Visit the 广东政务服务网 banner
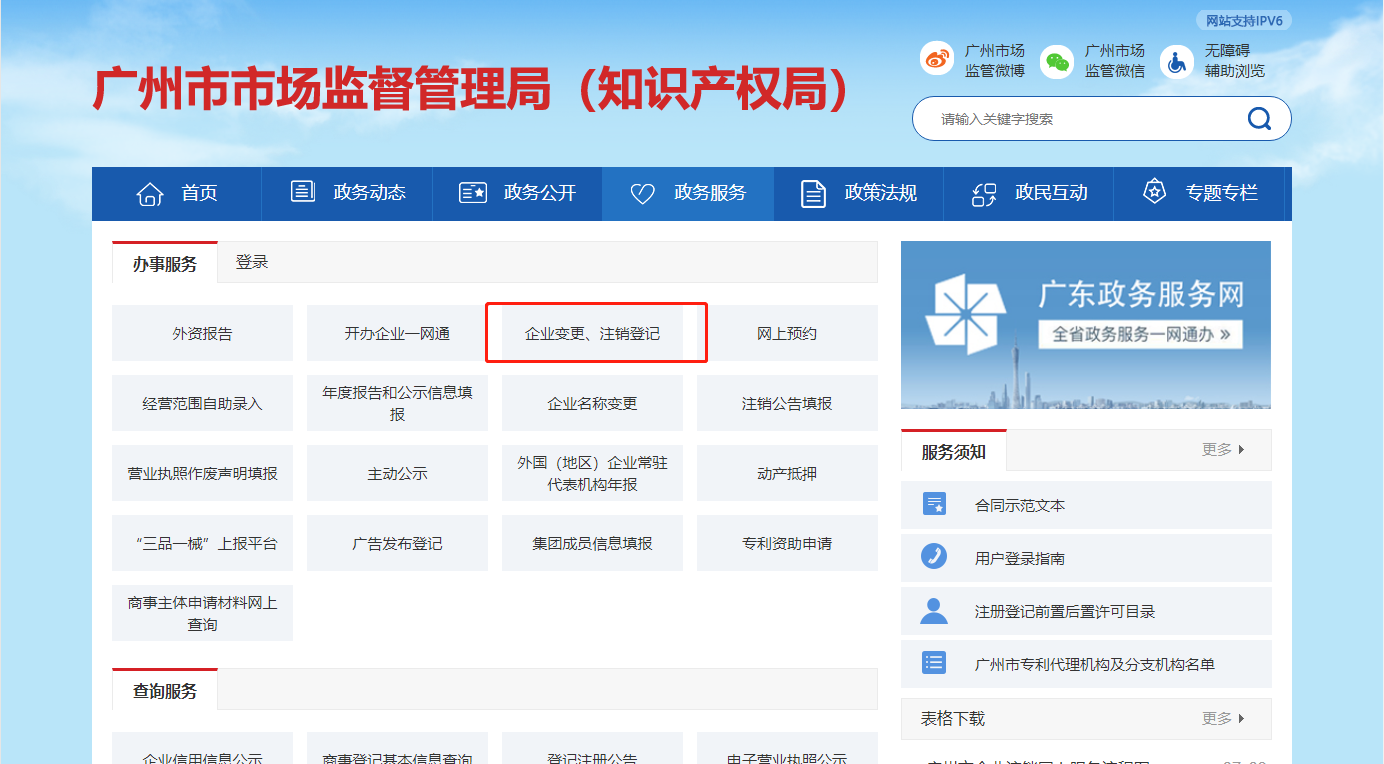 [x=1085, y=323]
